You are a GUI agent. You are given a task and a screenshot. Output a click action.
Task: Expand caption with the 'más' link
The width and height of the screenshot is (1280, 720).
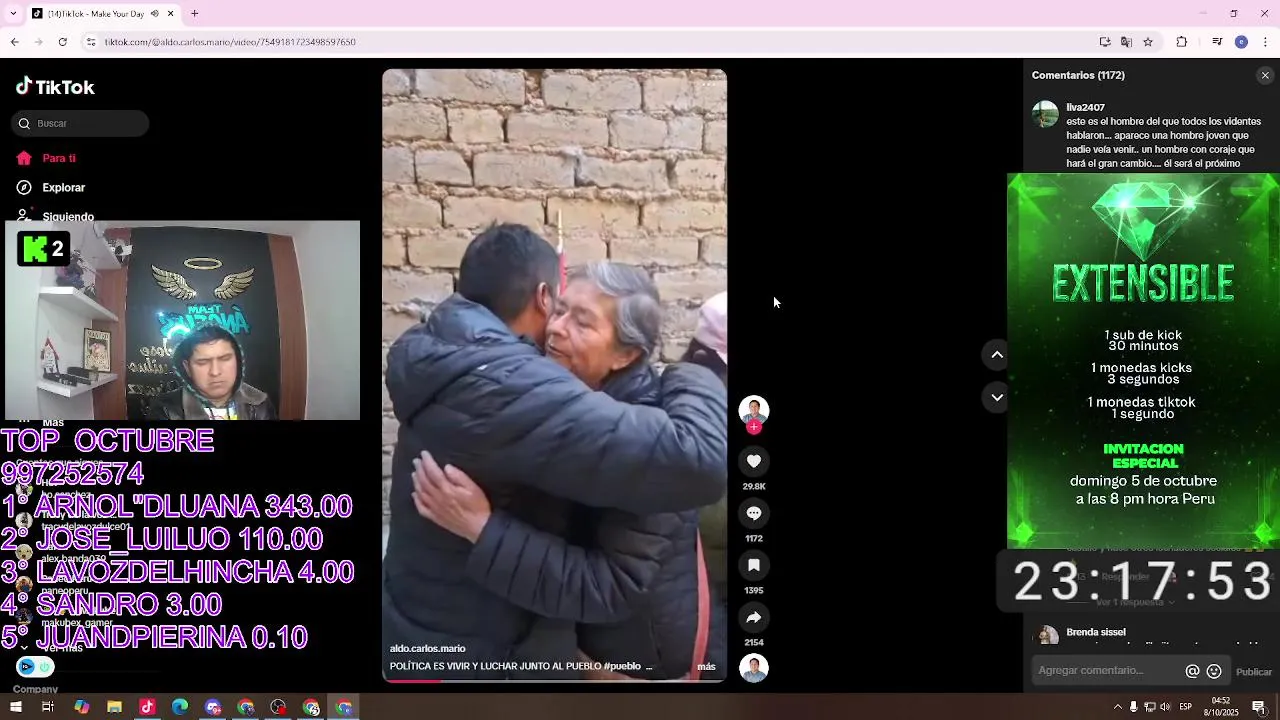pos(706,666)
